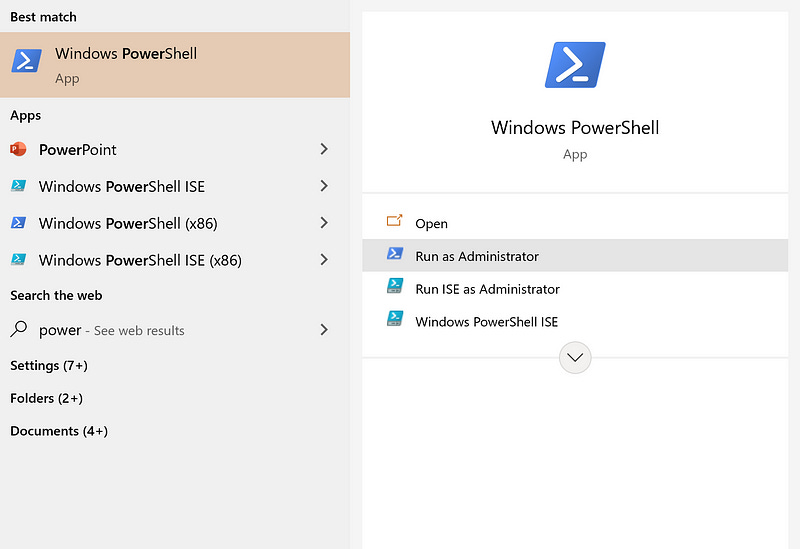Screen dimensions: 800x549
Task: Click the Run ISE as Administrator icon
Action: 395,286
